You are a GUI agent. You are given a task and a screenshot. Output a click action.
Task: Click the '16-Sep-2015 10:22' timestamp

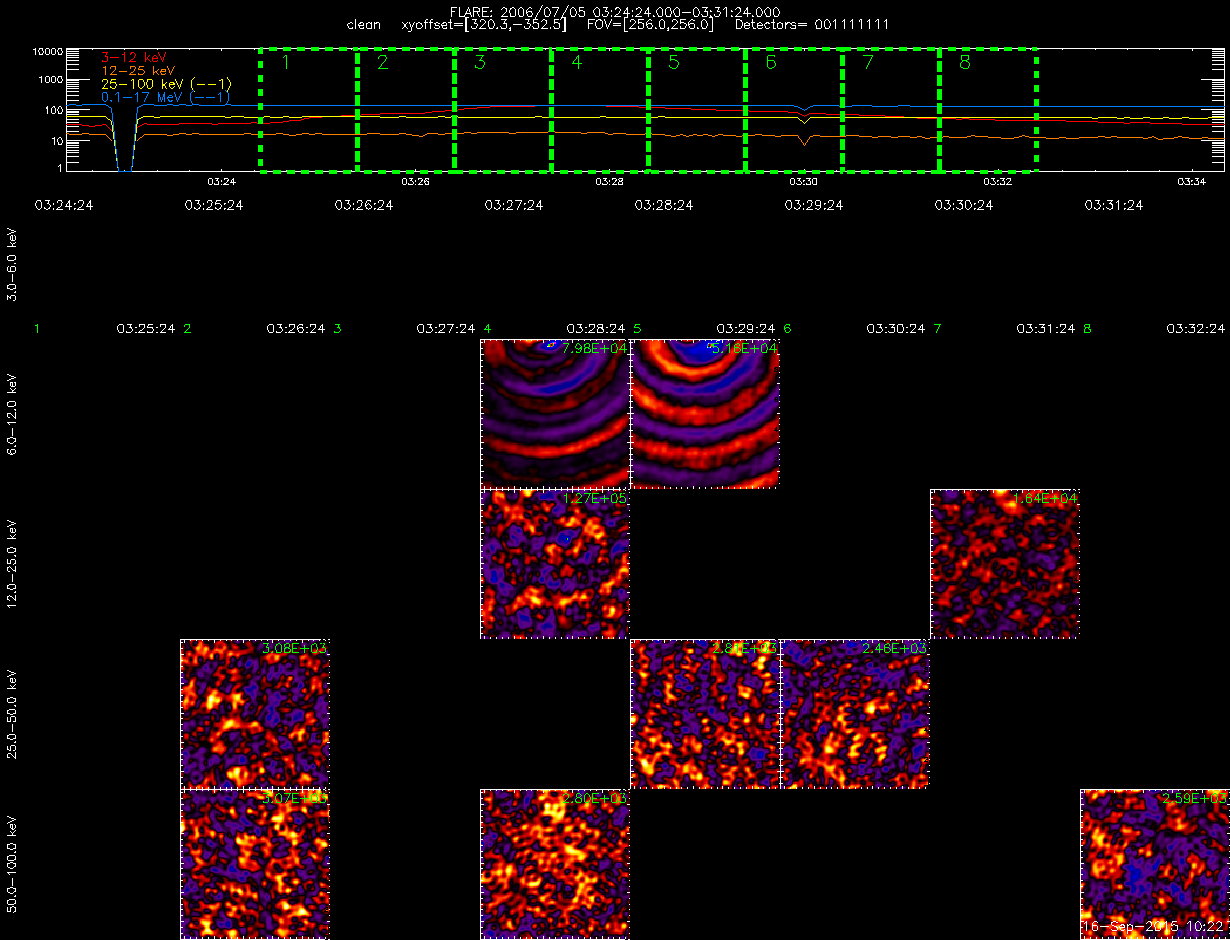click(x=1154, y=928)
